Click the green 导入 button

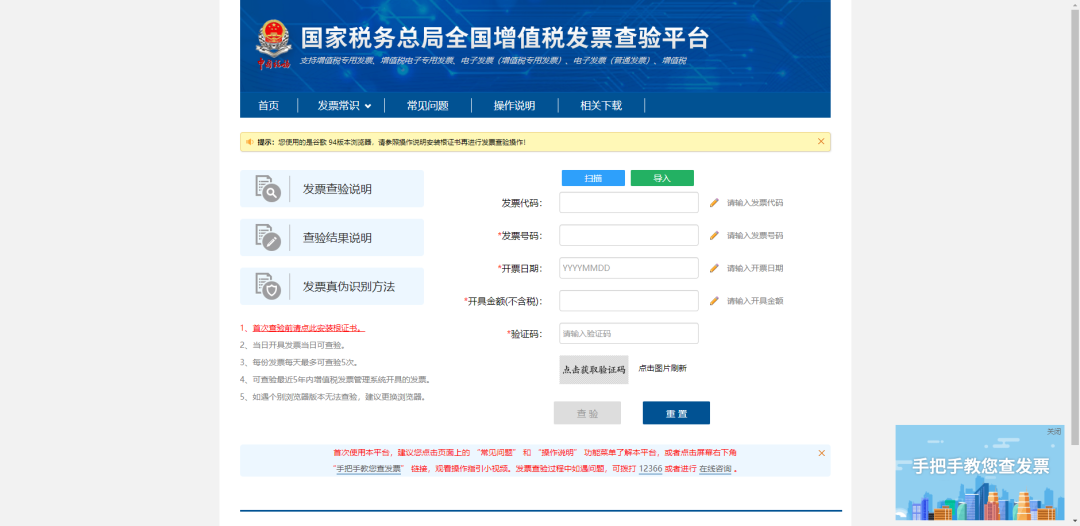[x=662, y=178]
